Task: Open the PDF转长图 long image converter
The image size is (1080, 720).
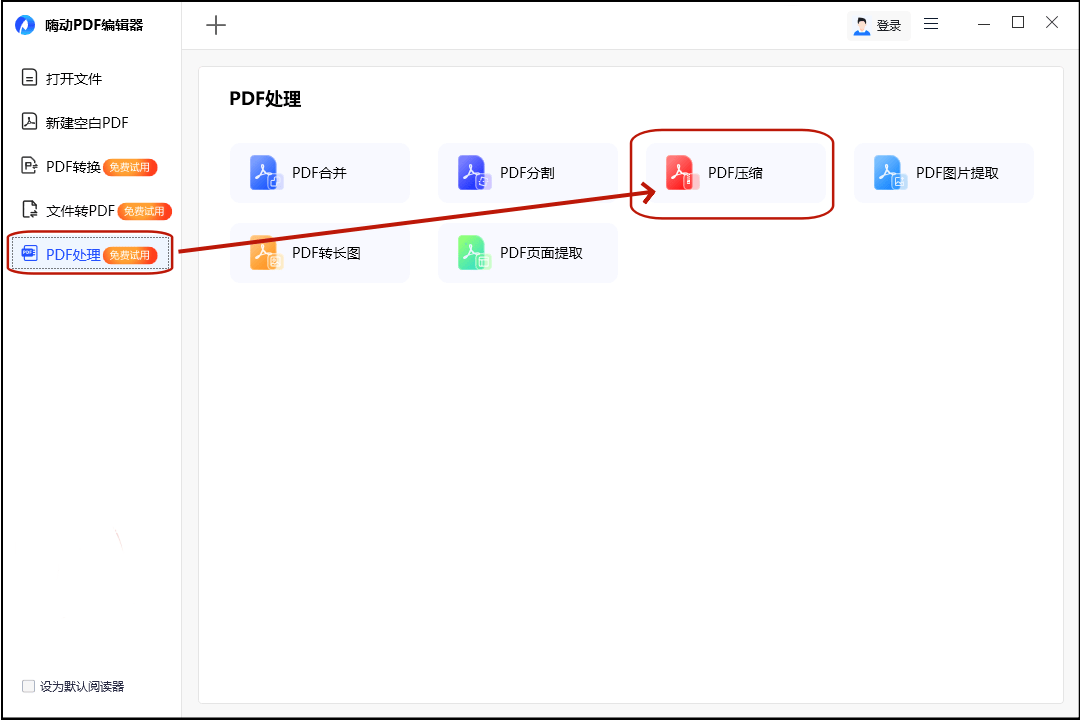Action: click(x=320, y=252)
